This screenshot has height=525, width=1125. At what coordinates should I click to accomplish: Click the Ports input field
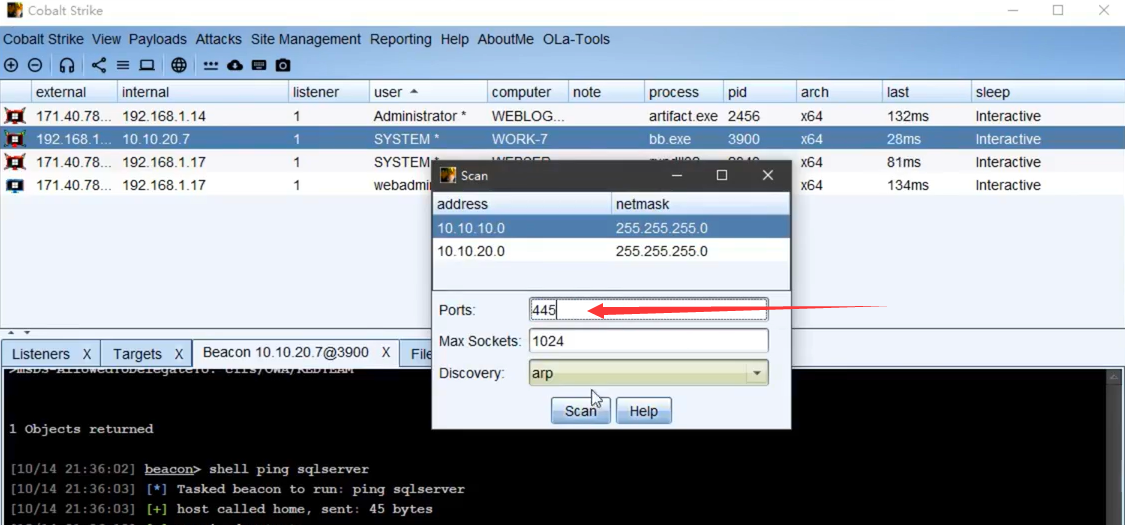(648, 310)
